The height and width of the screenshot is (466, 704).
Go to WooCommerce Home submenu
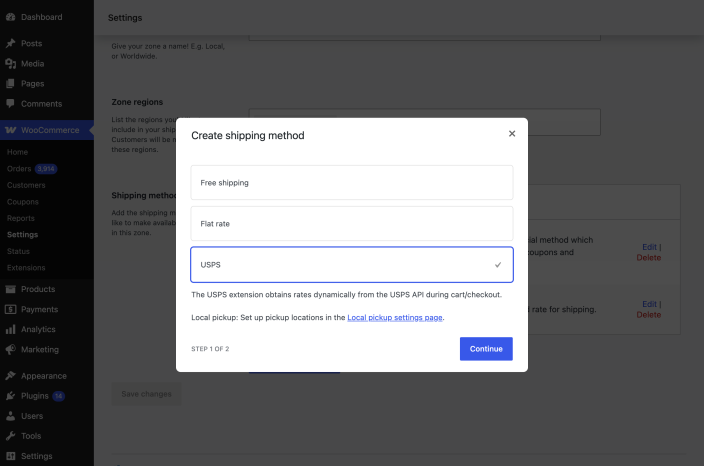[18, 152]
